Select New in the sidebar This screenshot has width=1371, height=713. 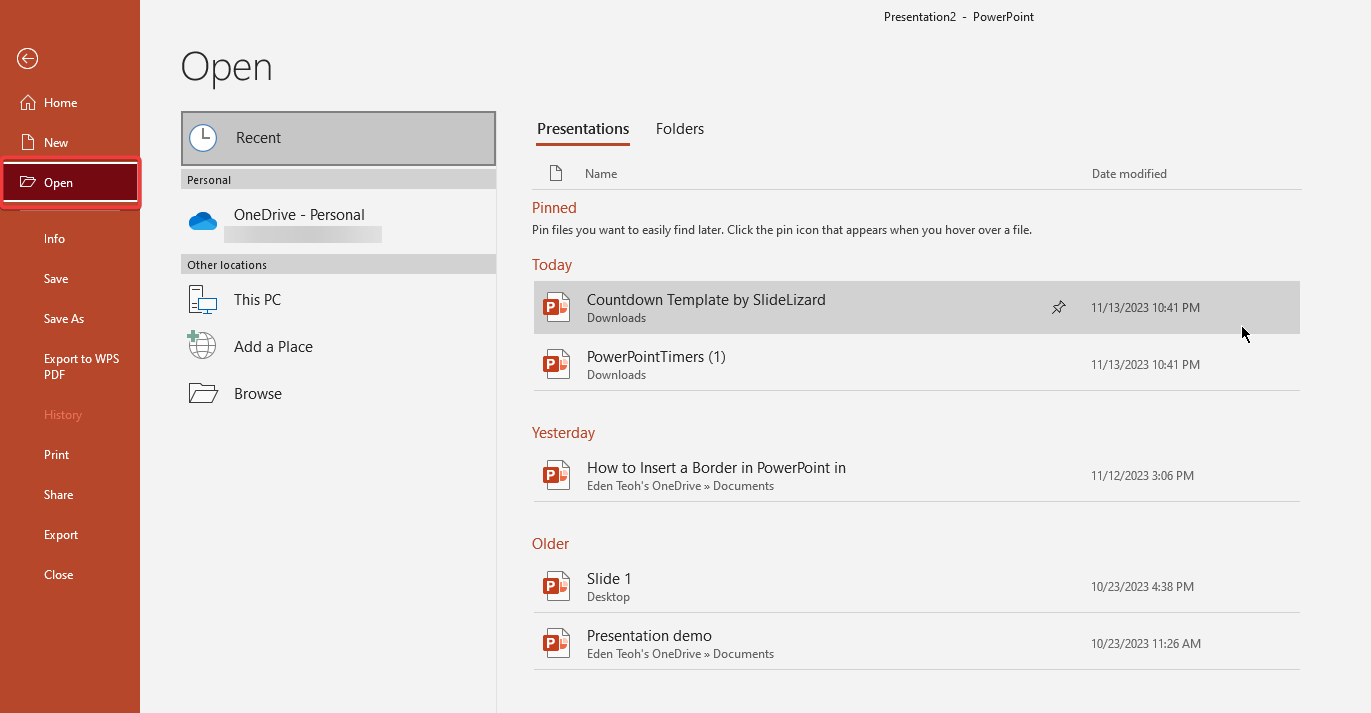coord(56,143)
